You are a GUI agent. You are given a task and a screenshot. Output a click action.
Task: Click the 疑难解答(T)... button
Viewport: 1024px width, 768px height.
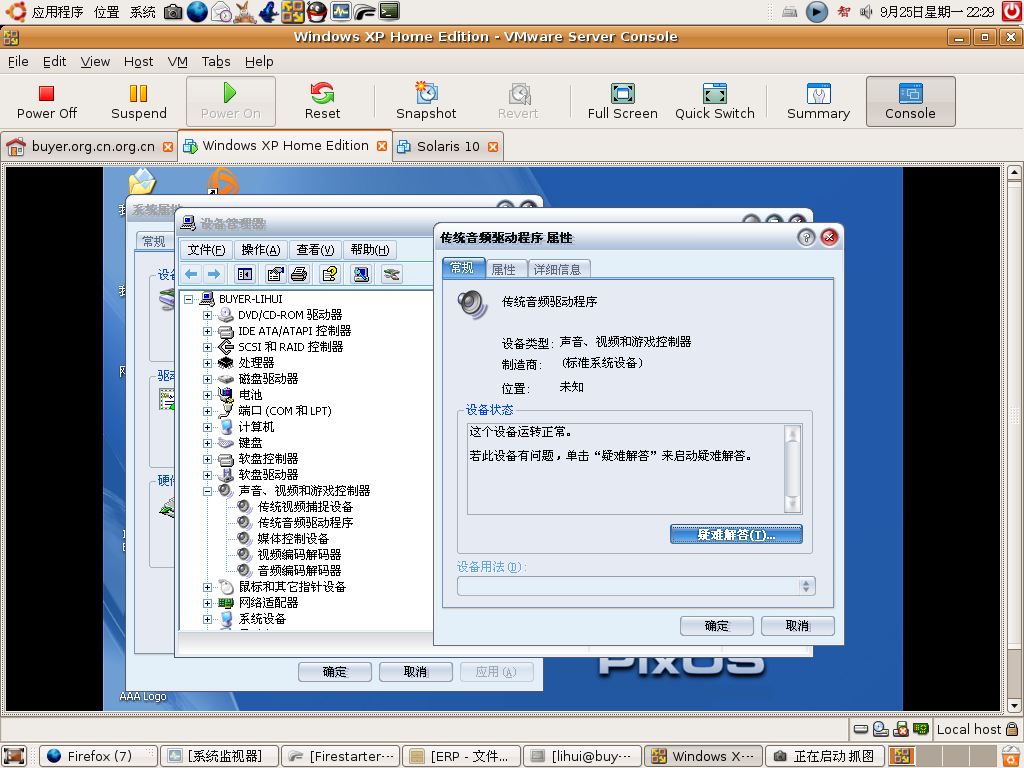736,535
